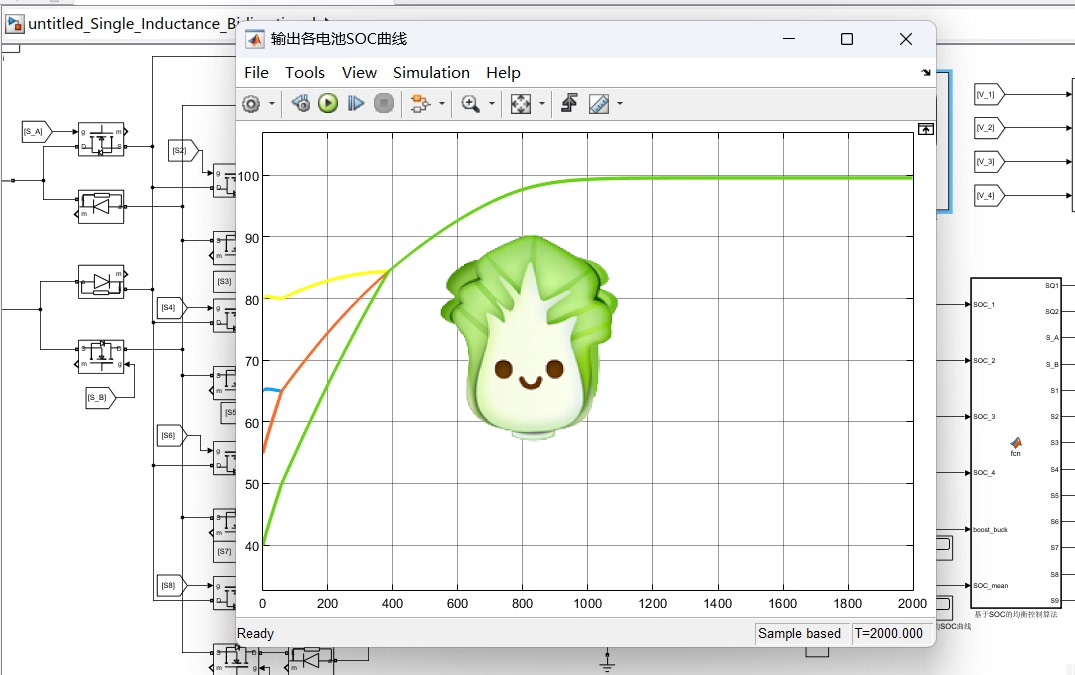Click the SOC_1 input port label

pos(984,304)
